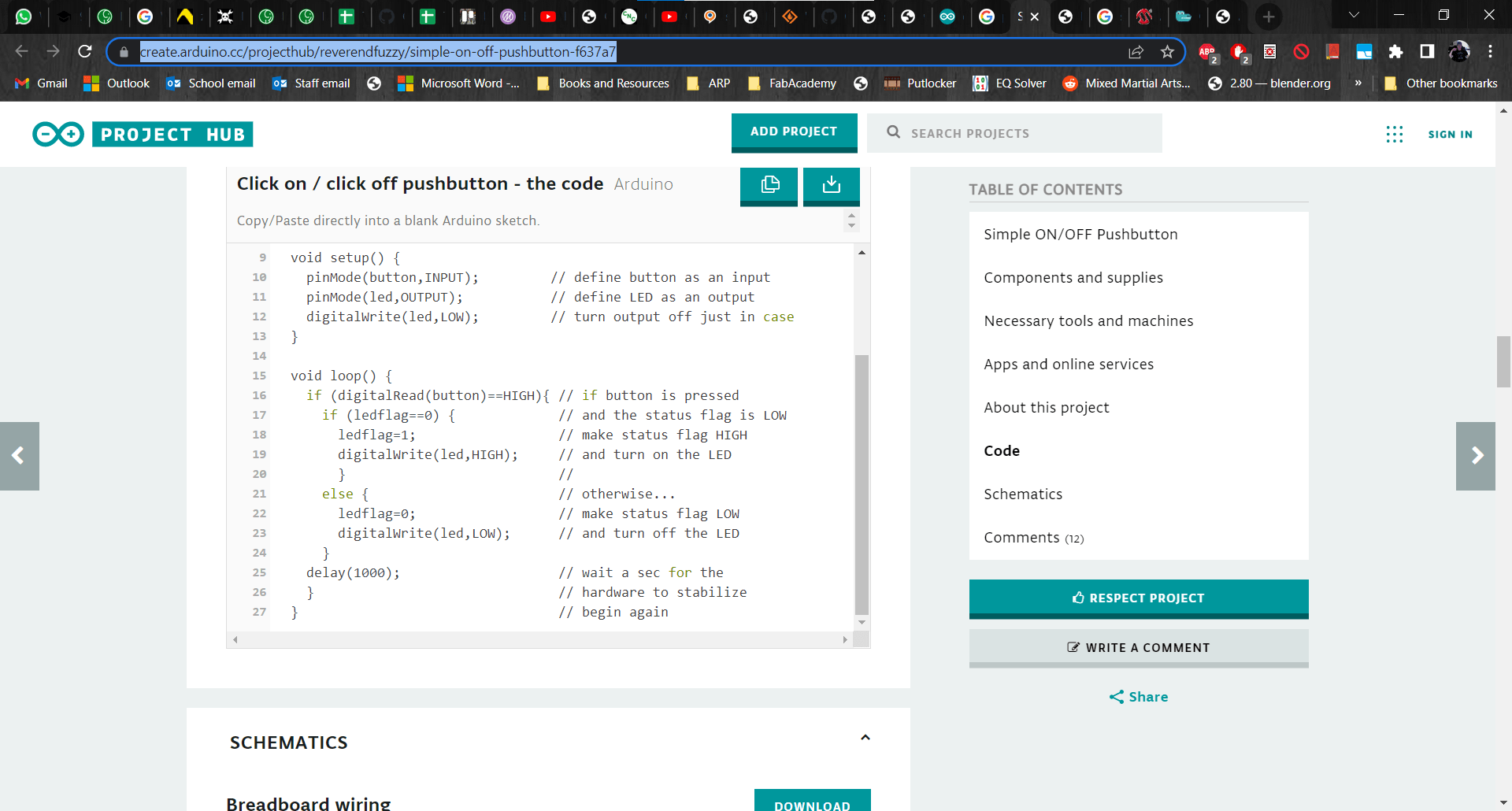Open a new browser tab
Image resolution: width=1512 pixels, height=811 pixels.
(x=1269, y=17)
